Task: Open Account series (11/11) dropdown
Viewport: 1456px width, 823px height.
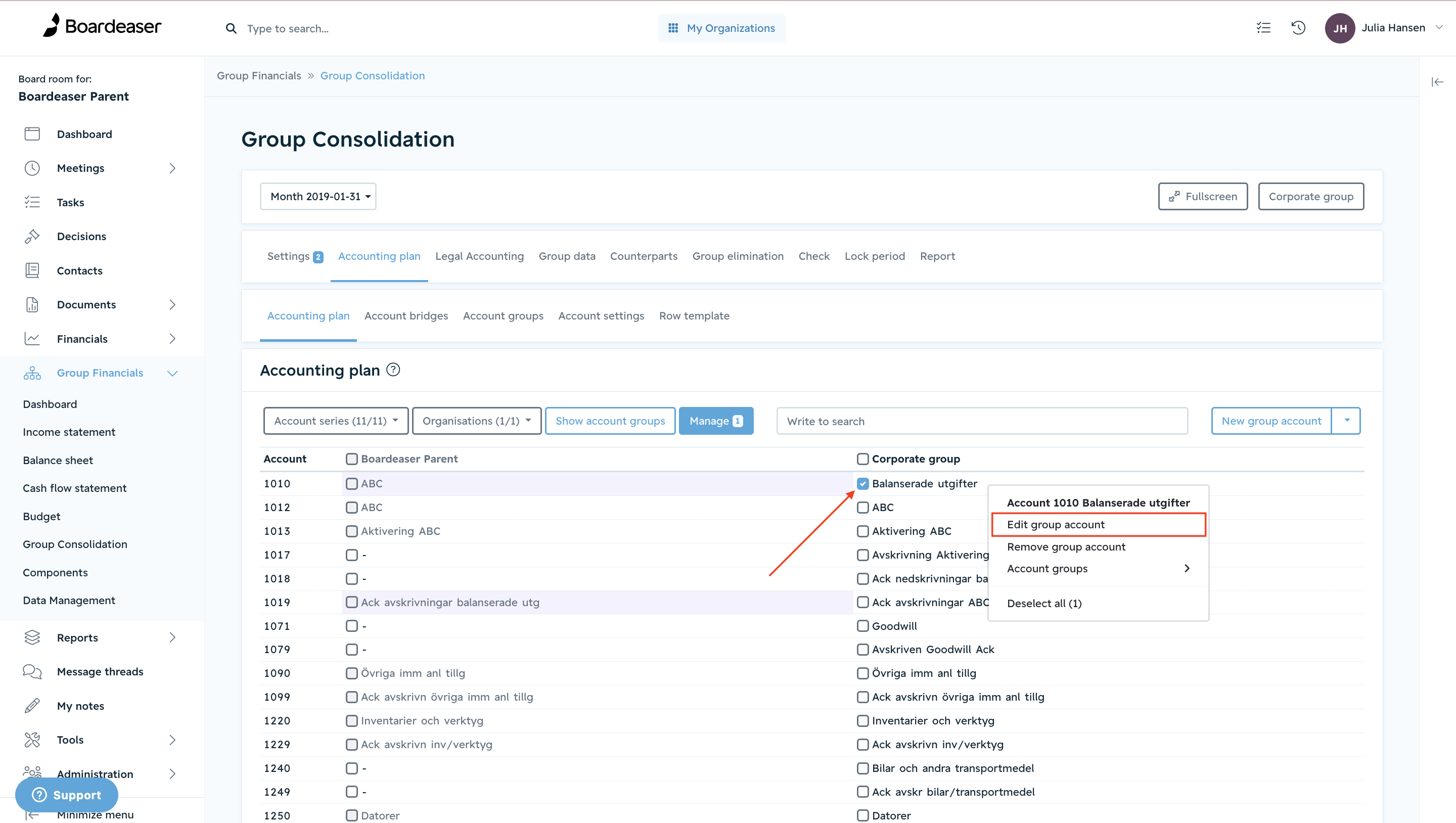Action: [336, 421]
